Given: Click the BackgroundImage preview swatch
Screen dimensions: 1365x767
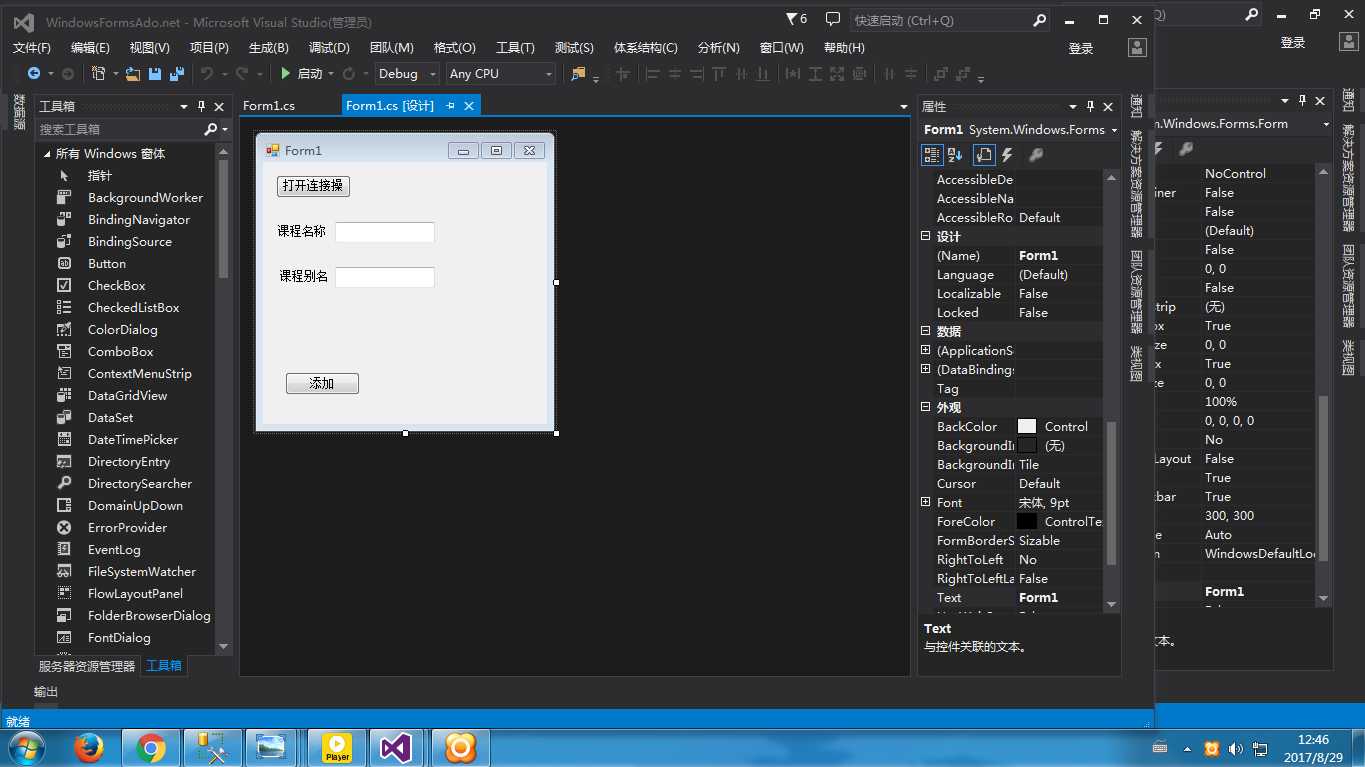Looking at the screenshot, I should [x=1027, y=446].
